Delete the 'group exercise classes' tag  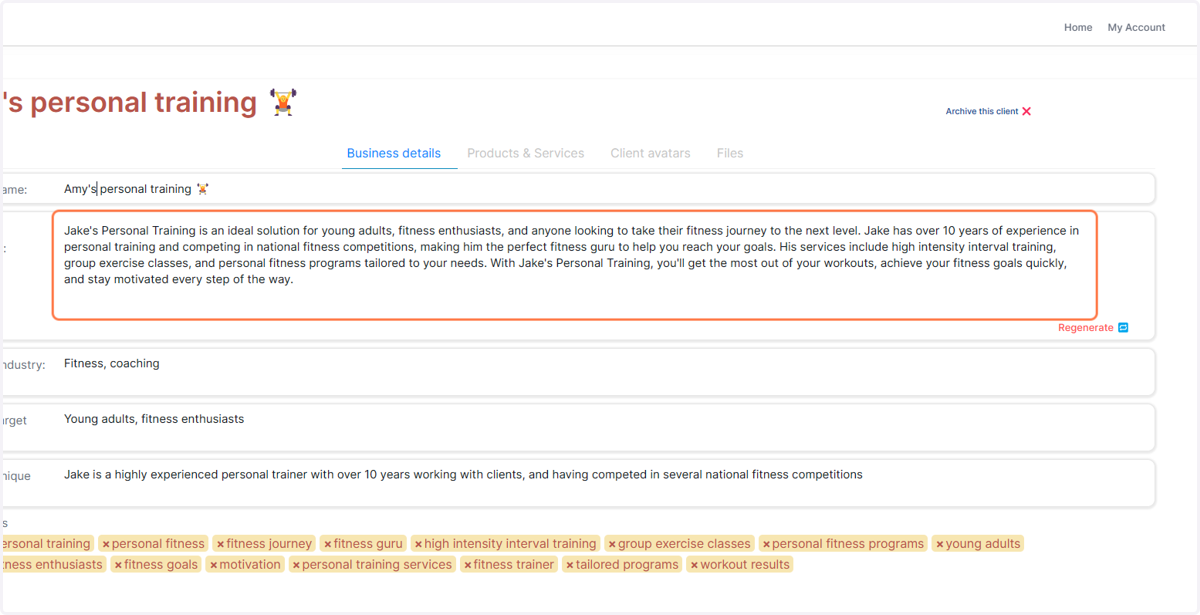(612, 544)
